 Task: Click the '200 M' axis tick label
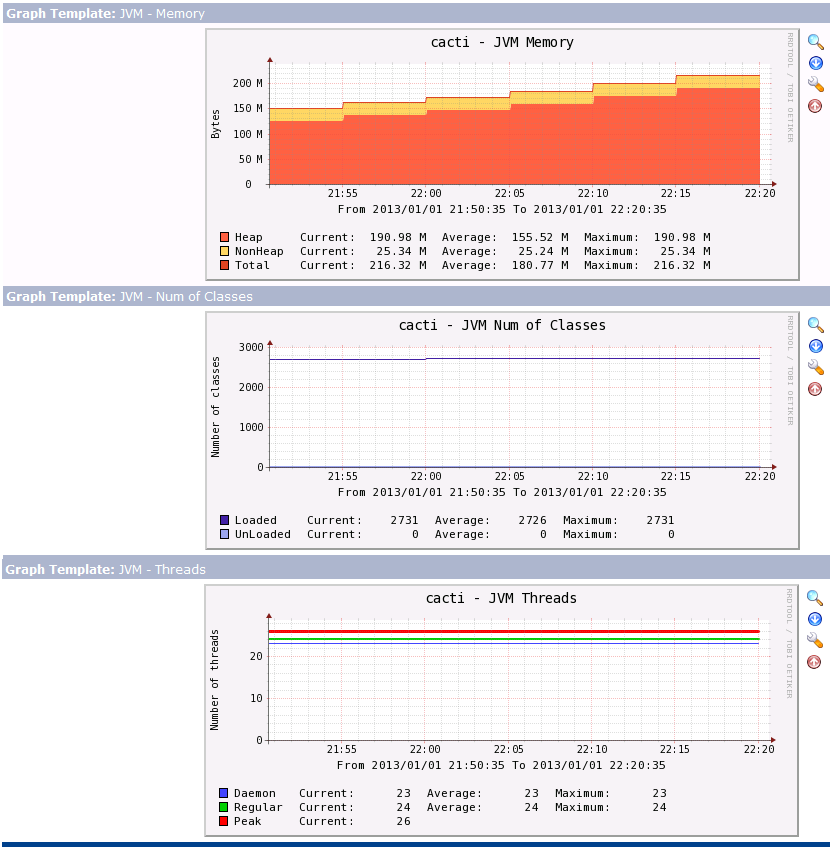click(x=247, y=83)
